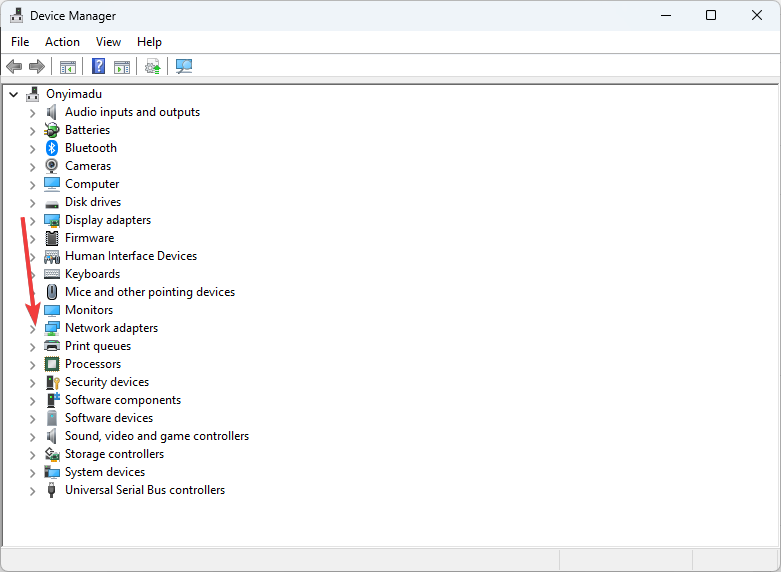Open the blue question mark Help toolbar icon
The width and height of the screenshot is (781, 572).
coord(99,66)
